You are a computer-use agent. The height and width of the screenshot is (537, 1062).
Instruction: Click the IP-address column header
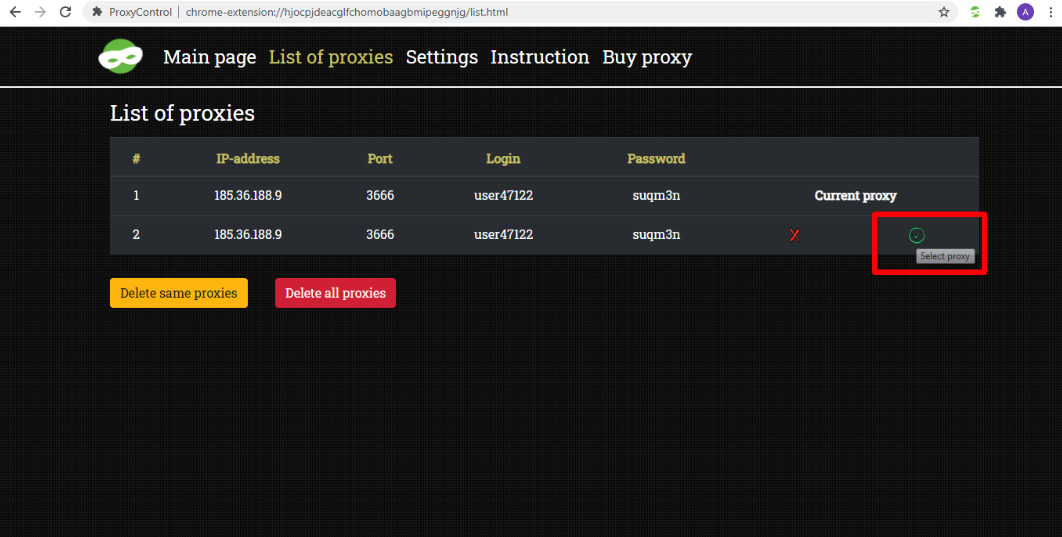(248, 158)
